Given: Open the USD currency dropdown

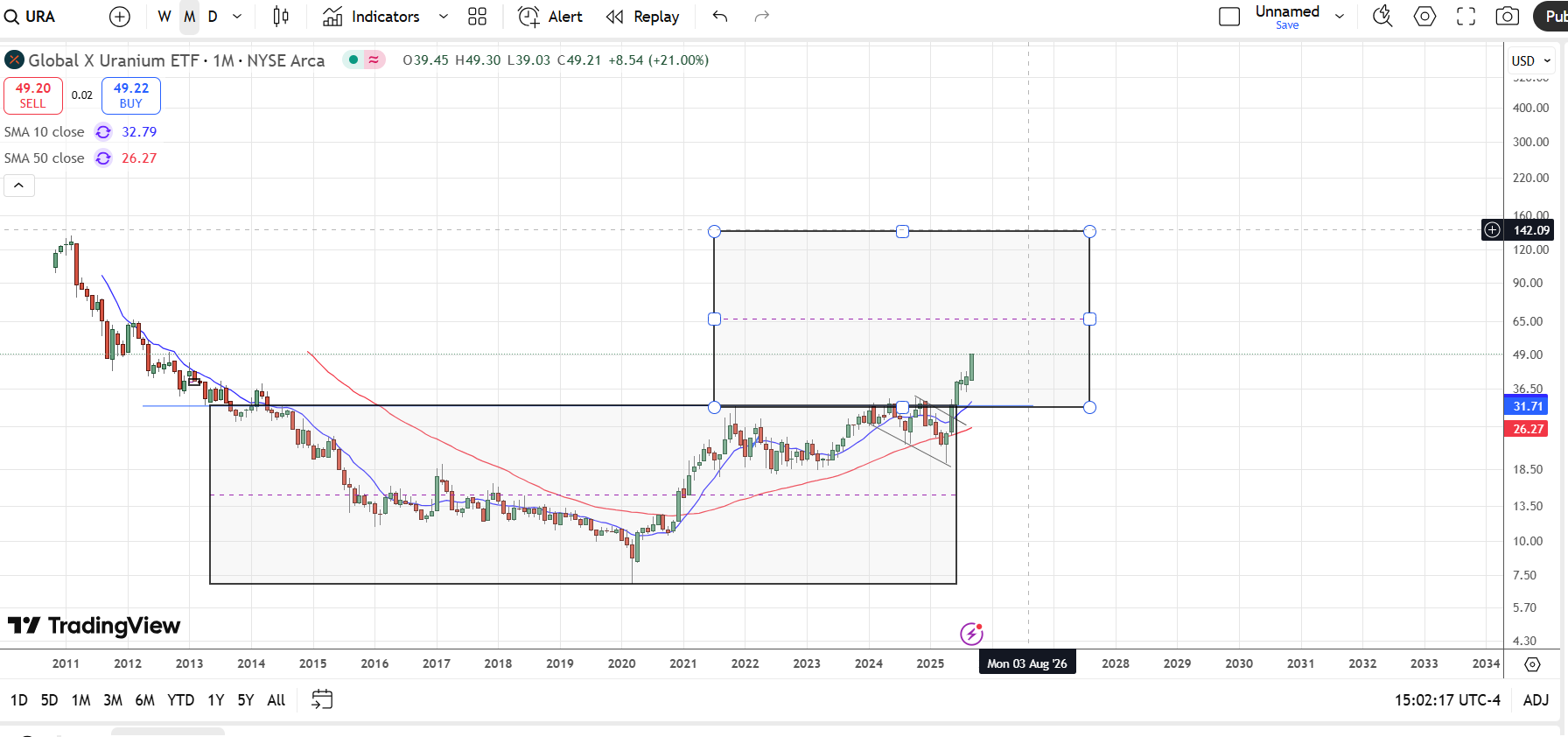Looking at the screenshot, I should pyautogui.click(x=1530, y=60).
